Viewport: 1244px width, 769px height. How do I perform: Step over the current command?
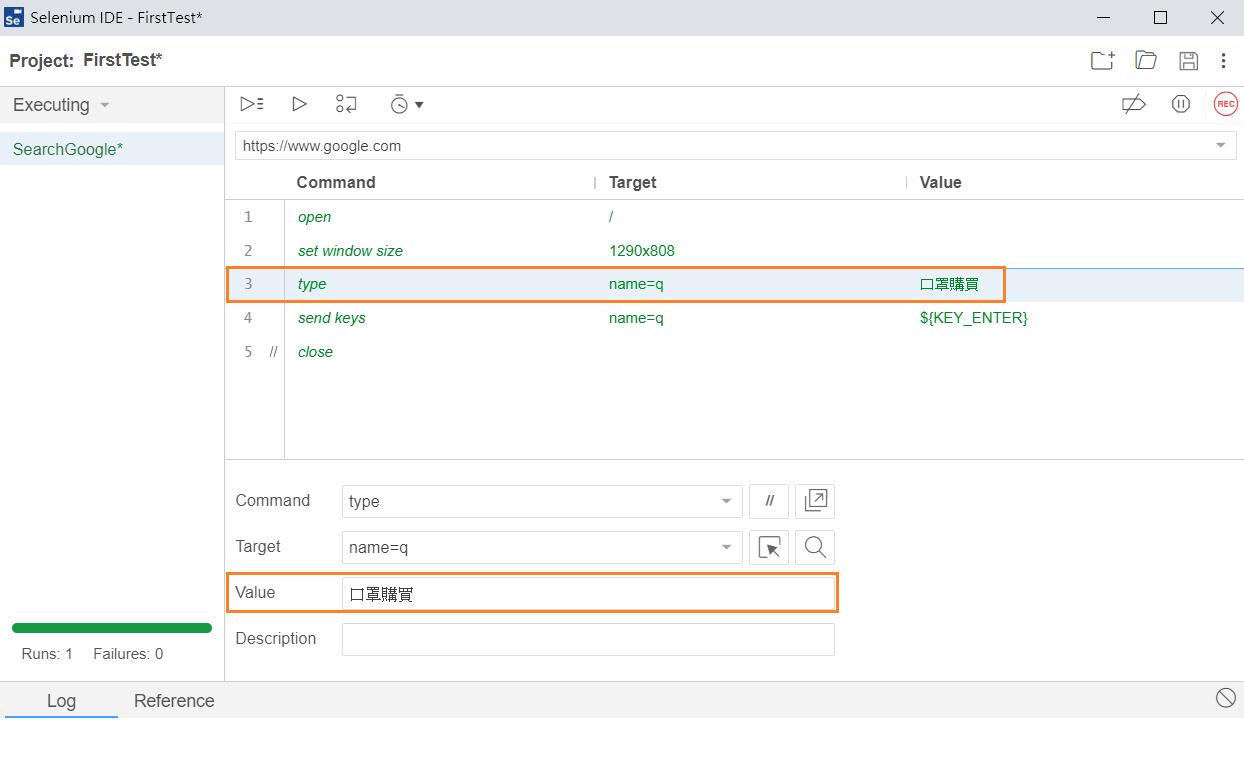click(346, 104)
